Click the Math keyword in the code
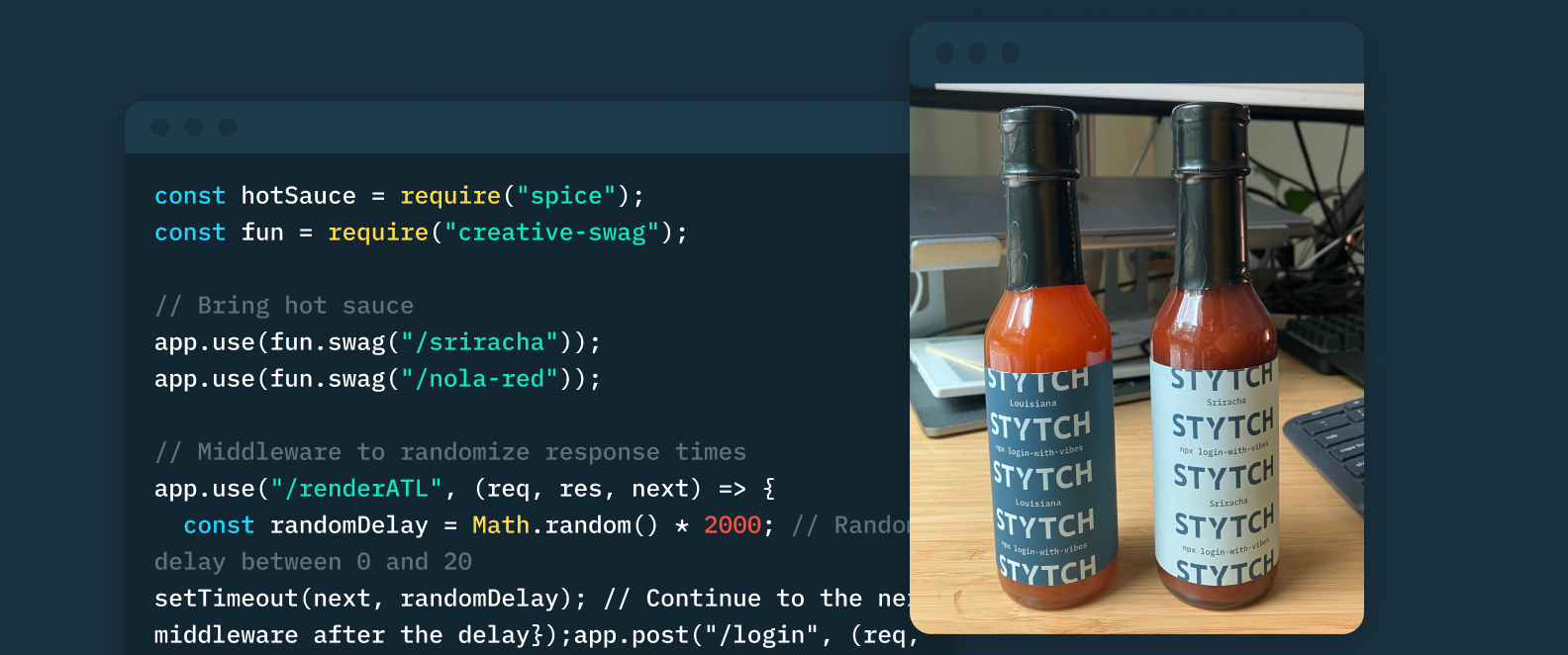This screenshot has height=655, width=1568. point(501,525)
